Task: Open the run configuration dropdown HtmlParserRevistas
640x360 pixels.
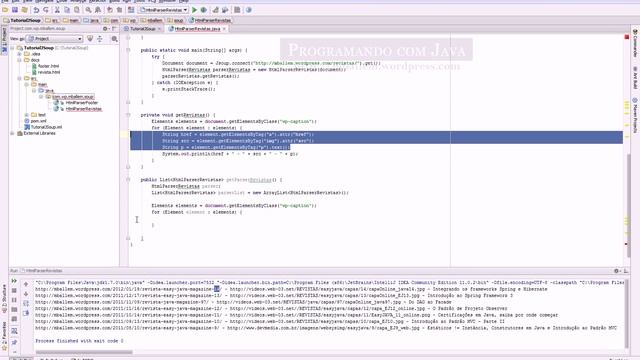Action: pos(163,10)
